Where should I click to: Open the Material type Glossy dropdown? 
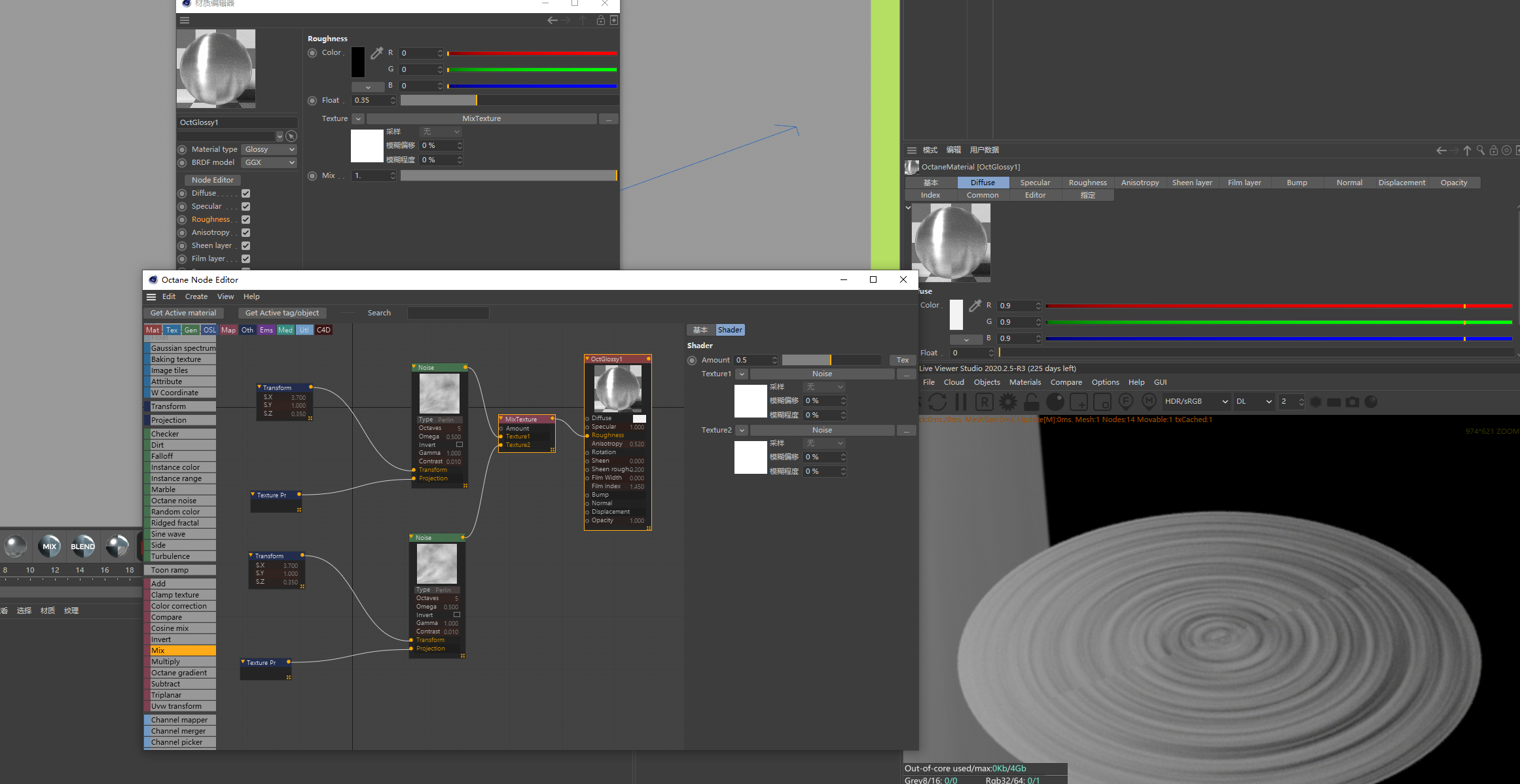pyautogui.click(x=269, y=149)
